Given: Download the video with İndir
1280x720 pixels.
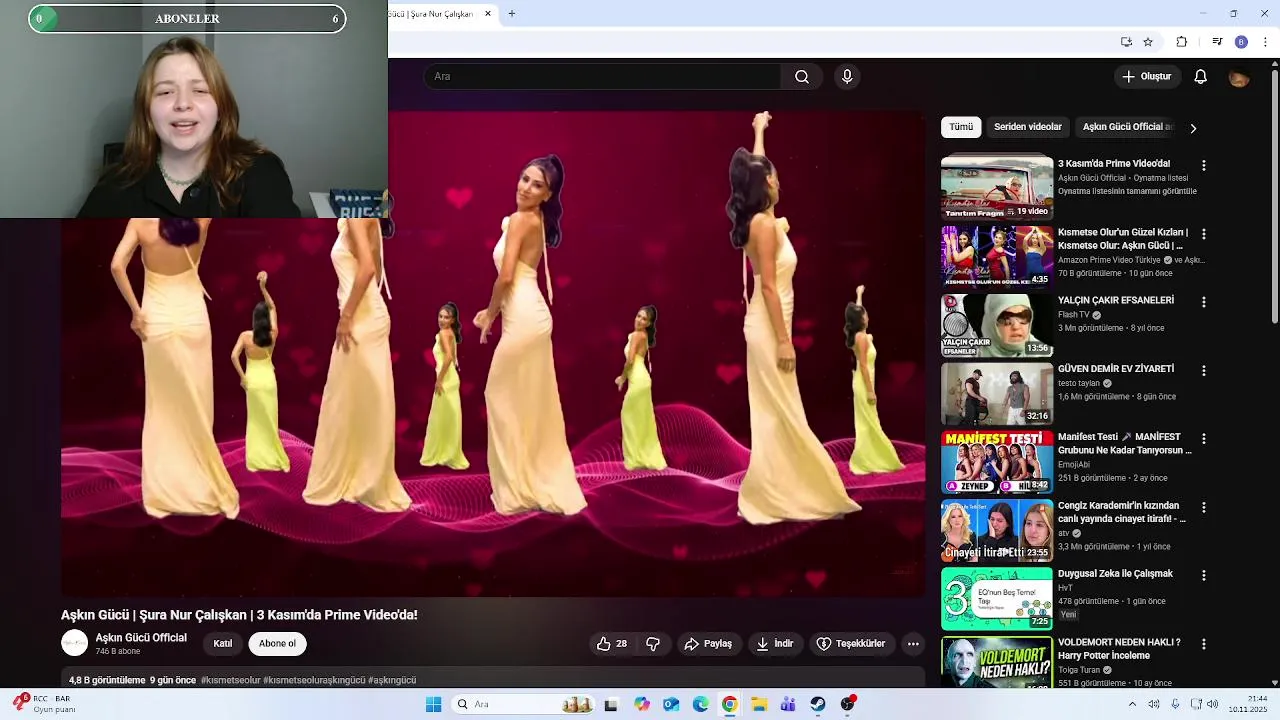Looking at the screenshot, I should tap(775, 644).
